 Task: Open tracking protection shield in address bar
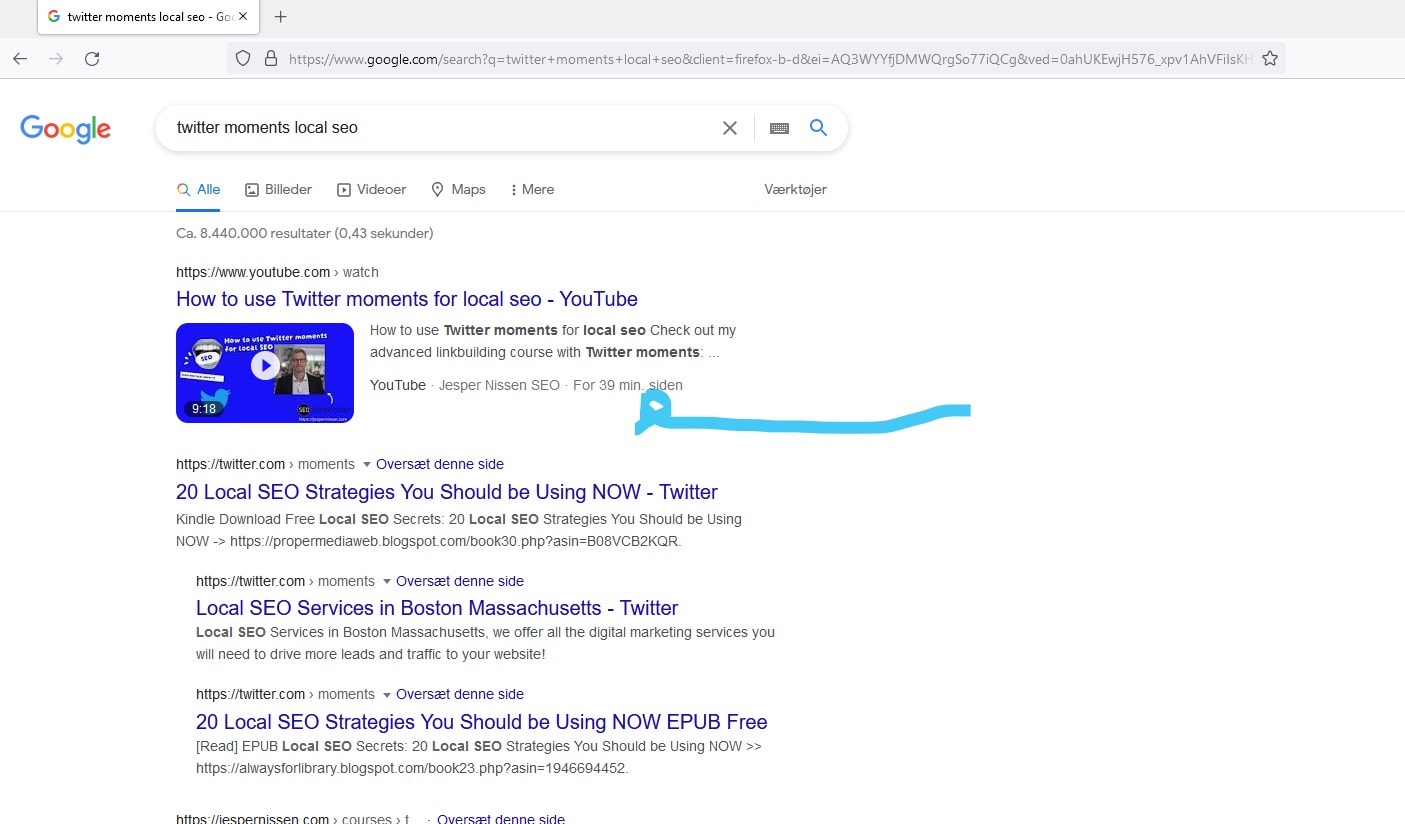(x=243, y=59)
